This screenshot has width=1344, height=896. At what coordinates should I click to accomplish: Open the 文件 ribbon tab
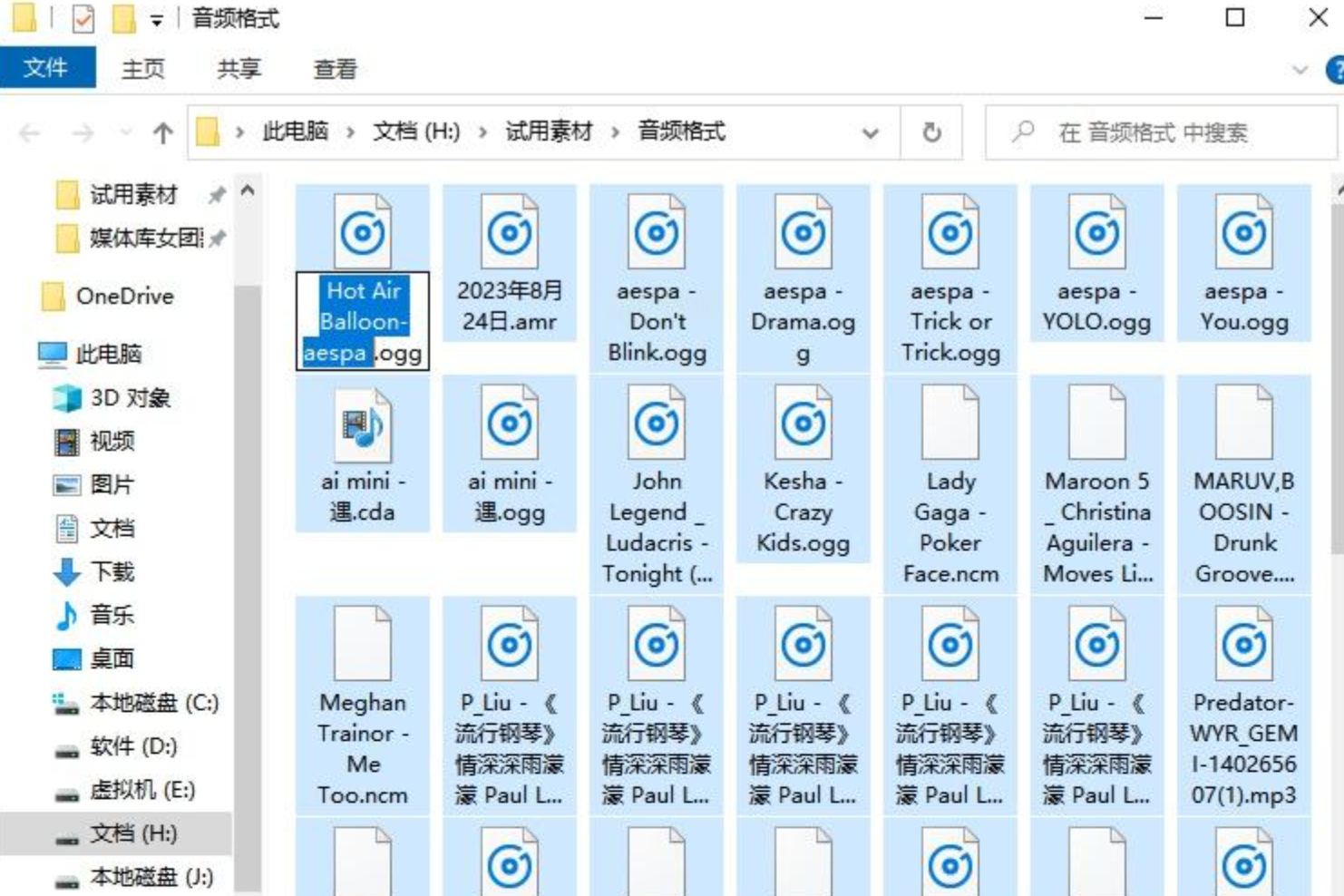(47, 68)
